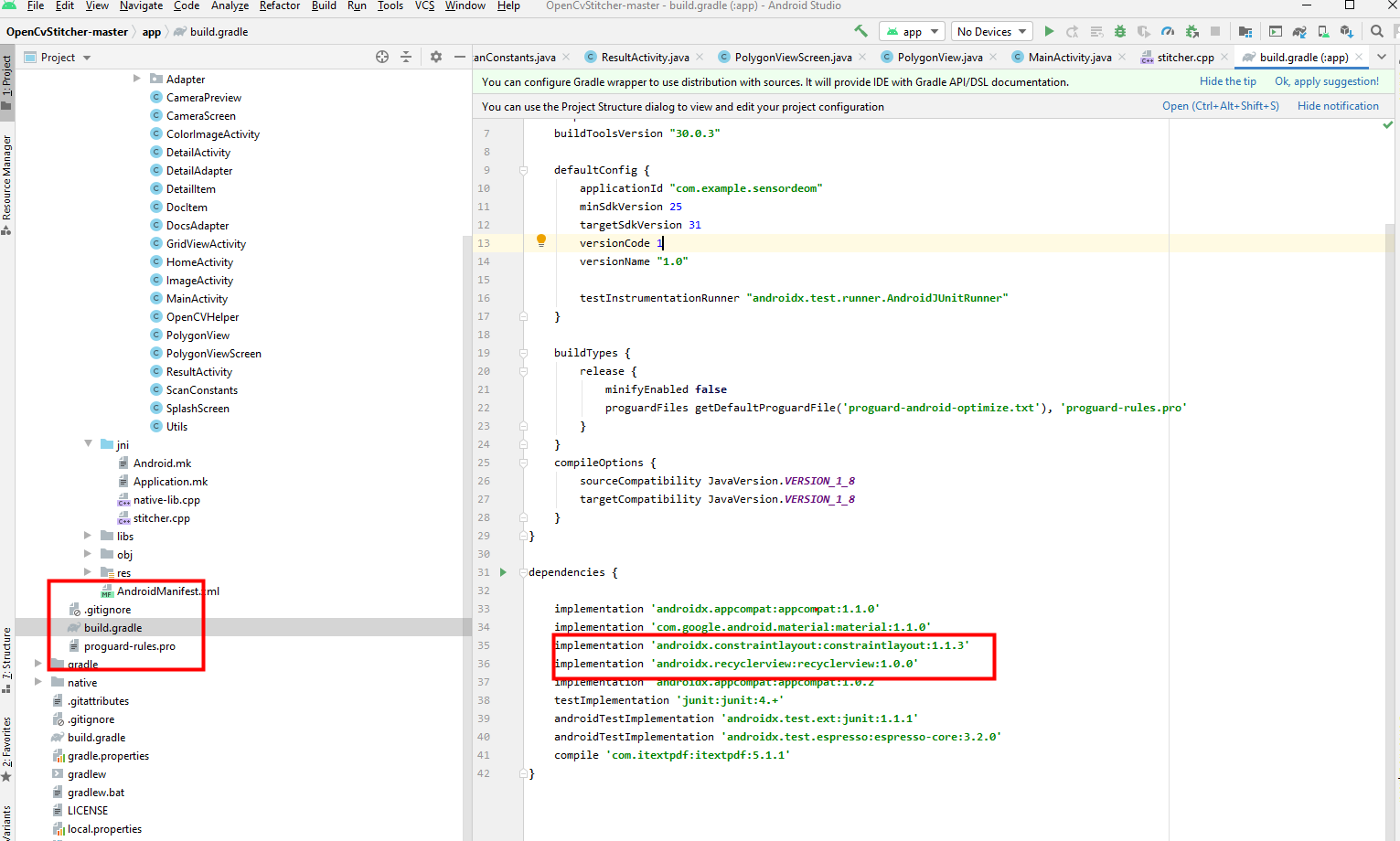The image size is (1400, 841).
Task: Expand the obj folder
Action: pos(88,554)
